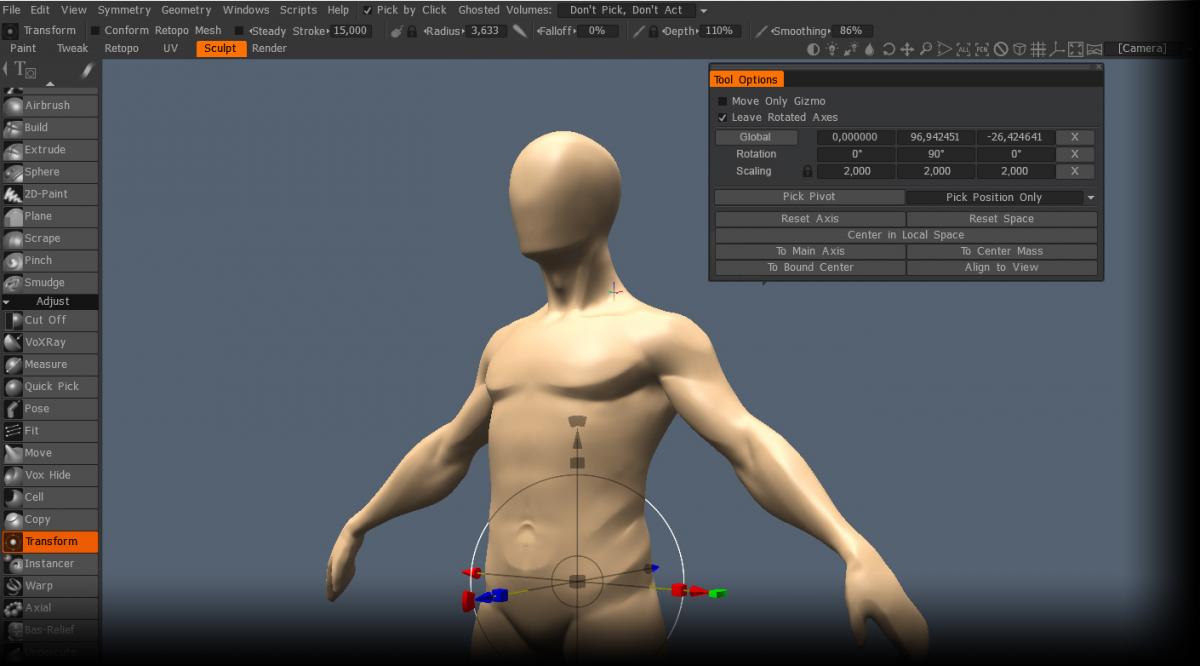
Task: Click the Reset Axis button
Action: coord(810,219)
